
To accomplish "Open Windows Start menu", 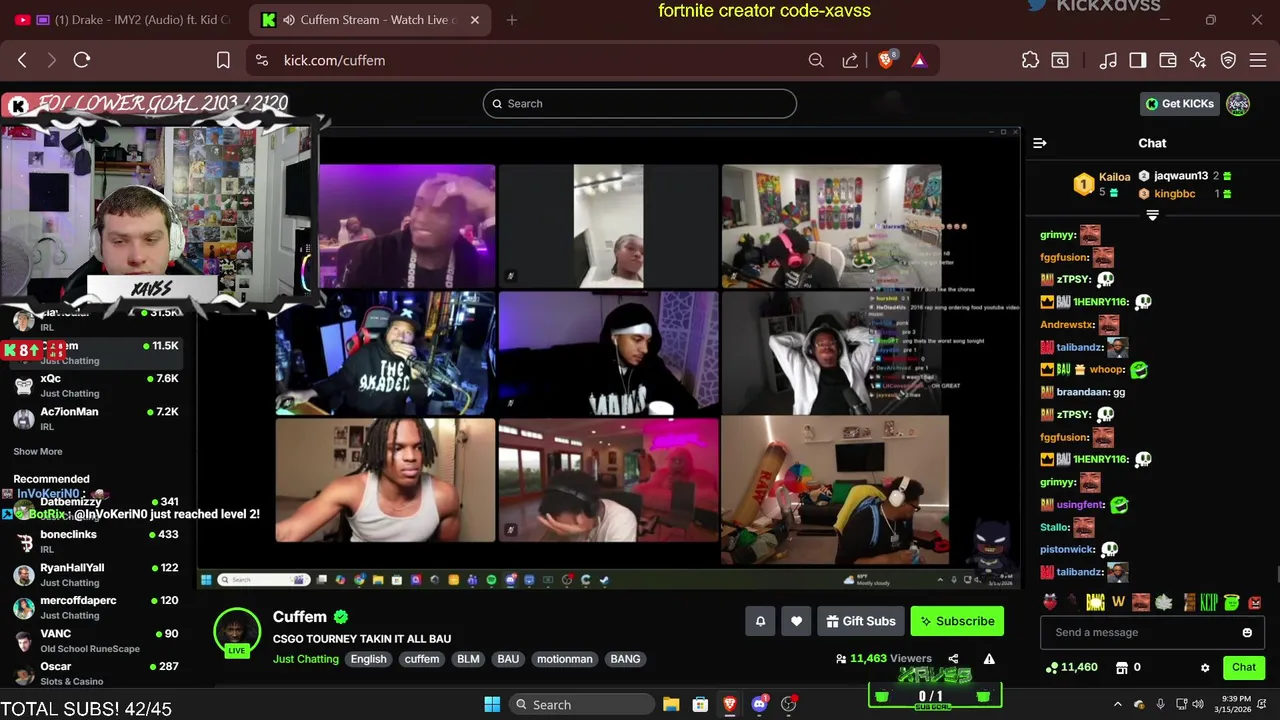I will click(x=492, y=704).
